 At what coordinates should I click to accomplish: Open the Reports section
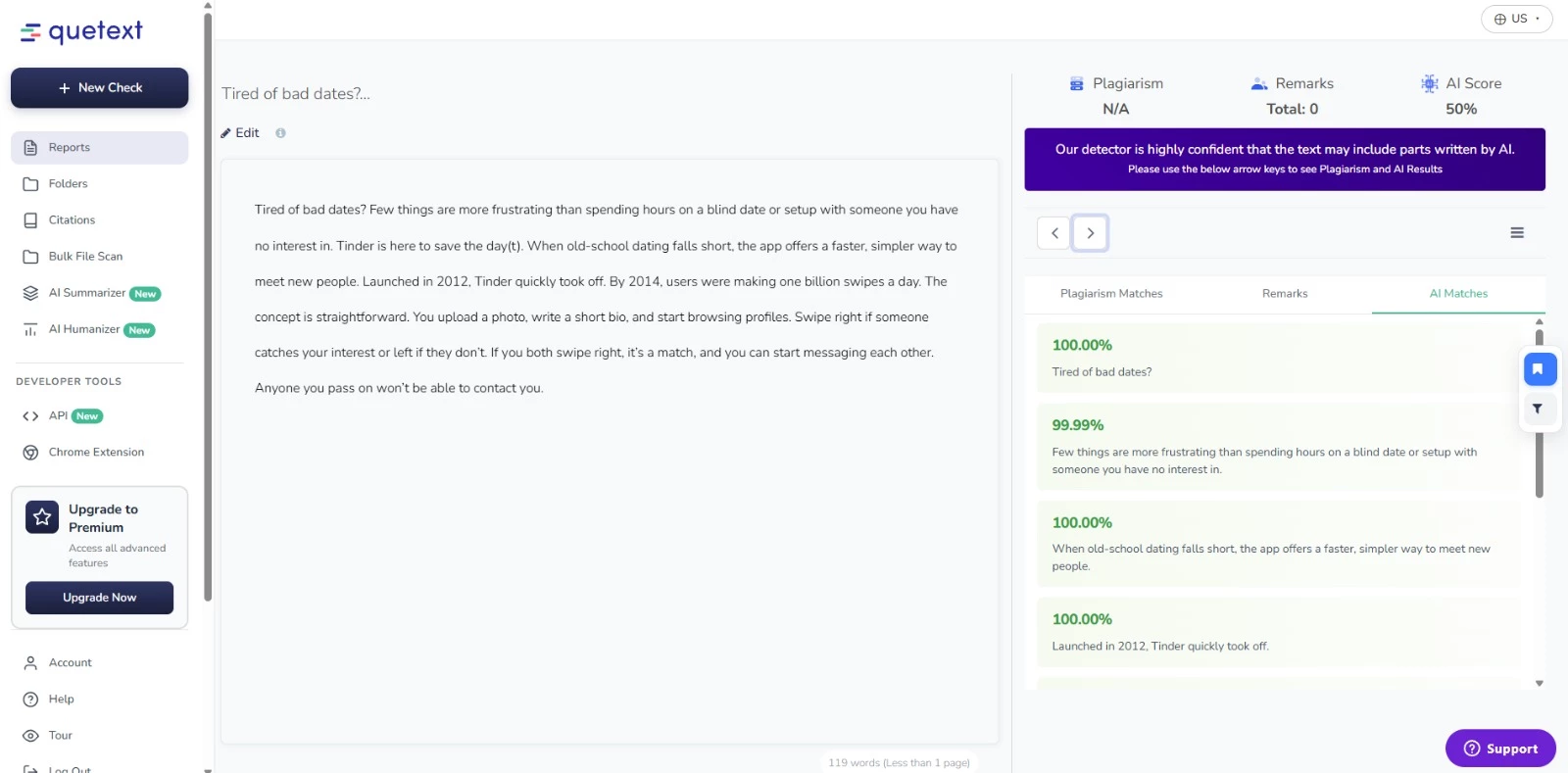[99, 148]
